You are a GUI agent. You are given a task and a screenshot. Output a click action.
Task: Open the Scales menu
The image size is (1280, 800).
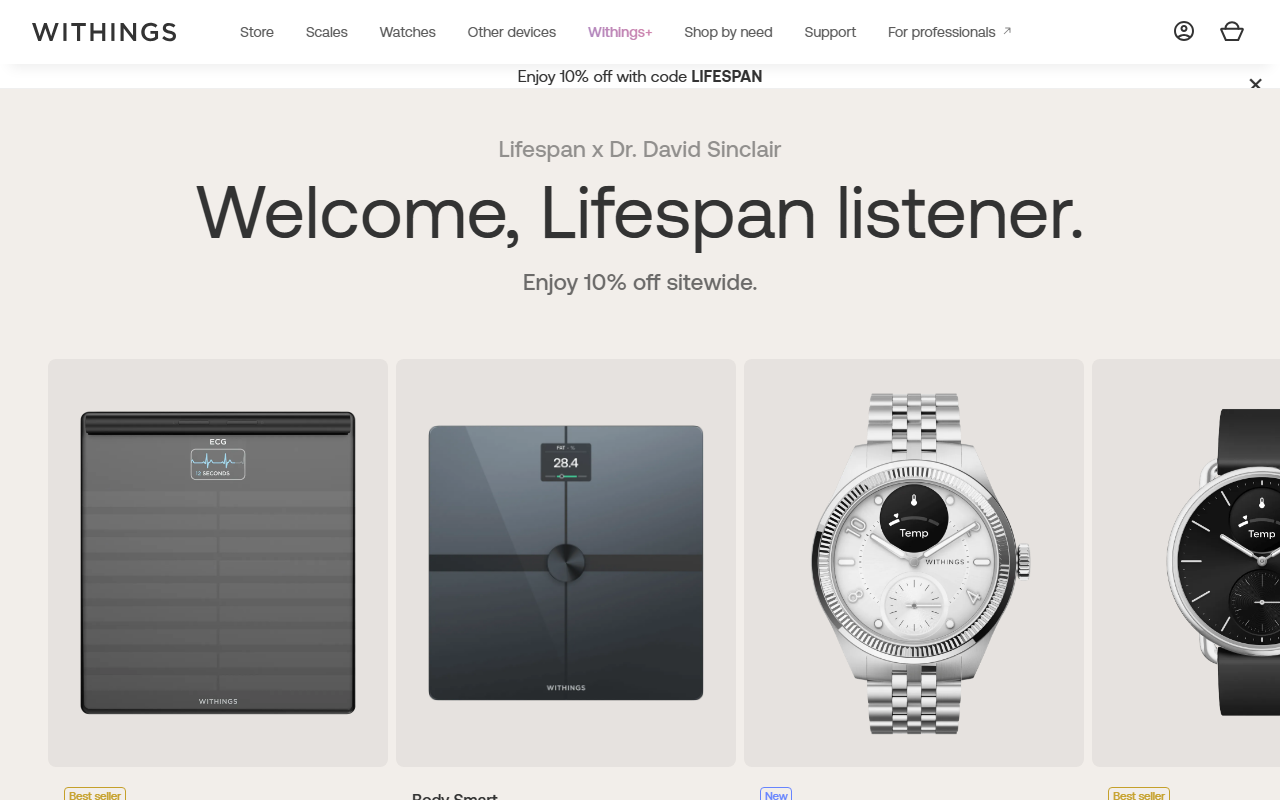(327, 32)
